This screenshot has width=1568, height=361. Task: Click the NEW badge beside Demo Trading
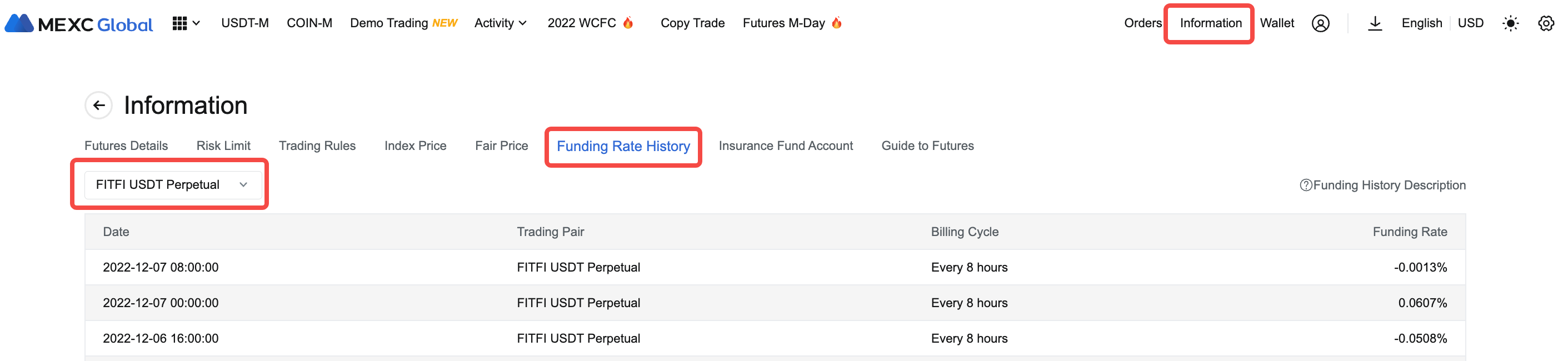point(445,23)
